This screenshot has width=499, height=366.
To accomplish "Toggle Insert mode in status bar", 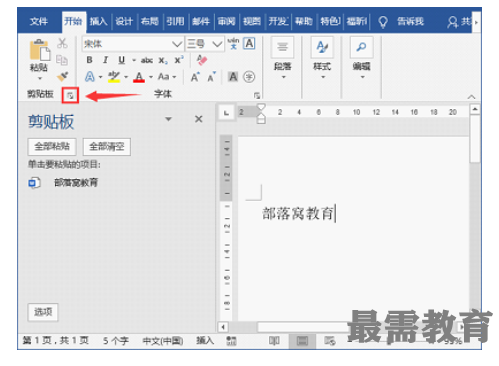I will pos(205,341).
